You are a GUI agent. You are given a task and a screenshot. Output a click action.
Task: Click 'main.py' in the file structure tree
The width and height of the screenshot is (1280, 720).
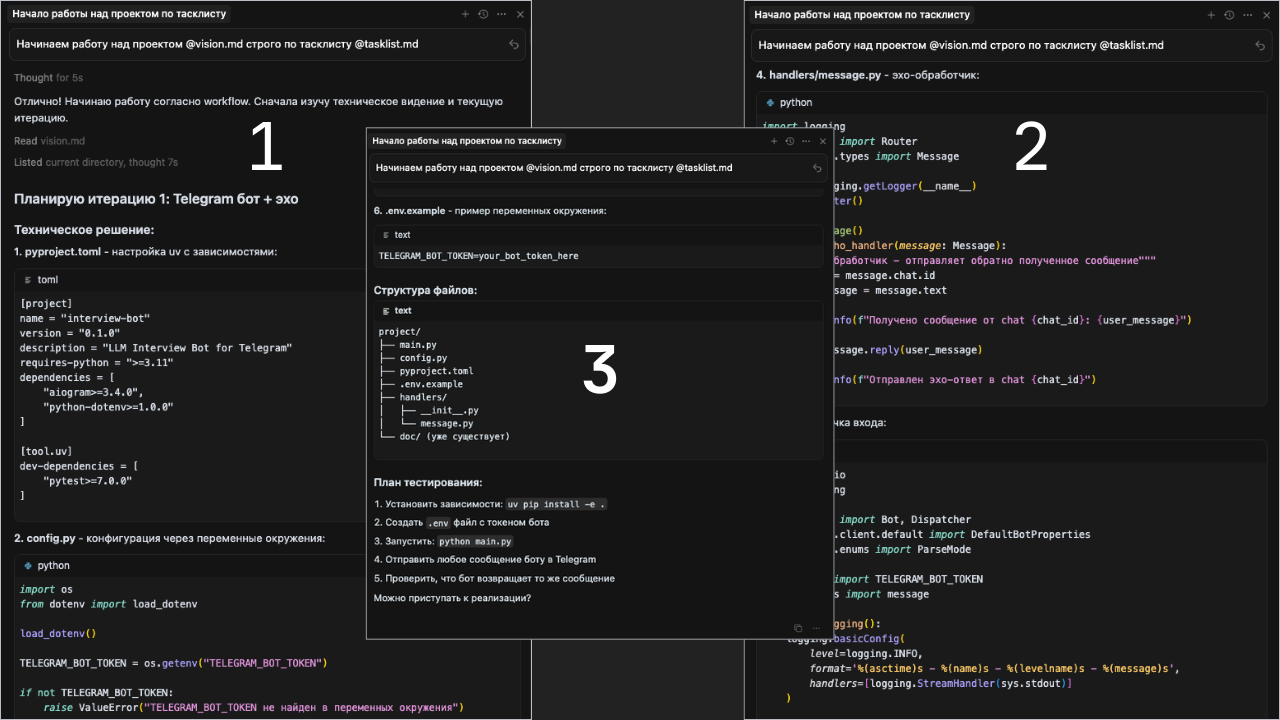pyautogui.click(x=418, y=345)
